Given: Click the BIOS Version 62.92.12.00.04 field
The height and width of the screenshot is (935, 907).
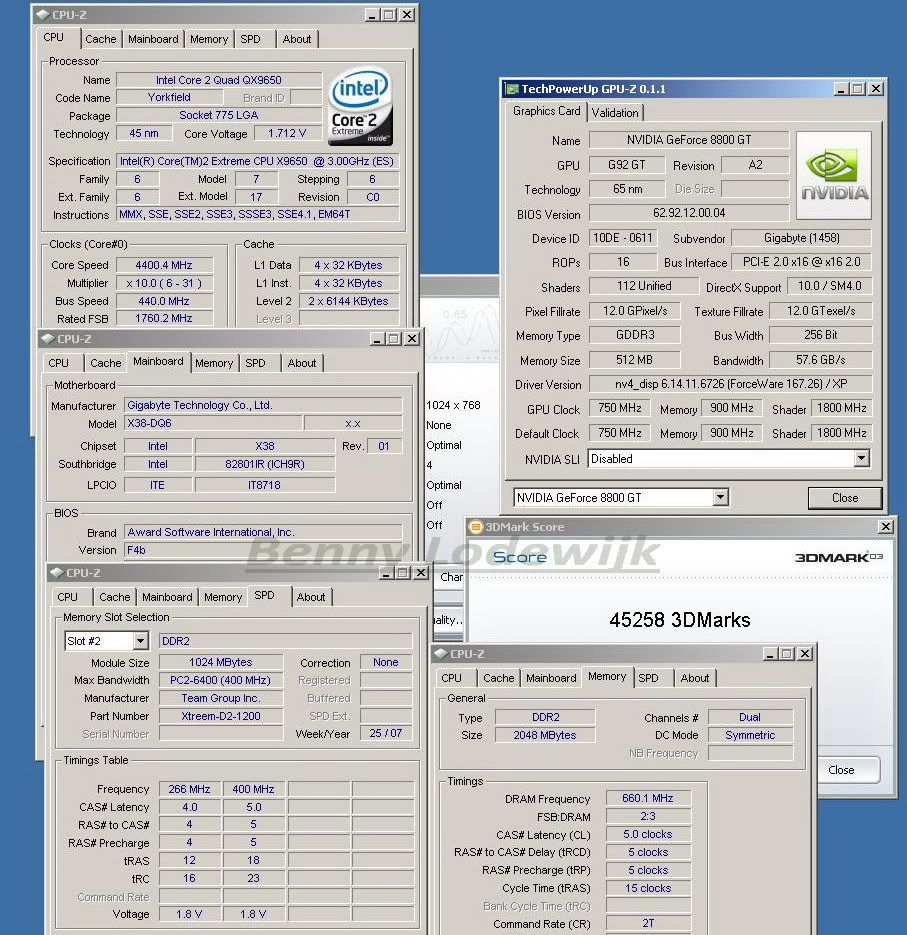Looking at the screenshot, I should [x=689, y=213].
